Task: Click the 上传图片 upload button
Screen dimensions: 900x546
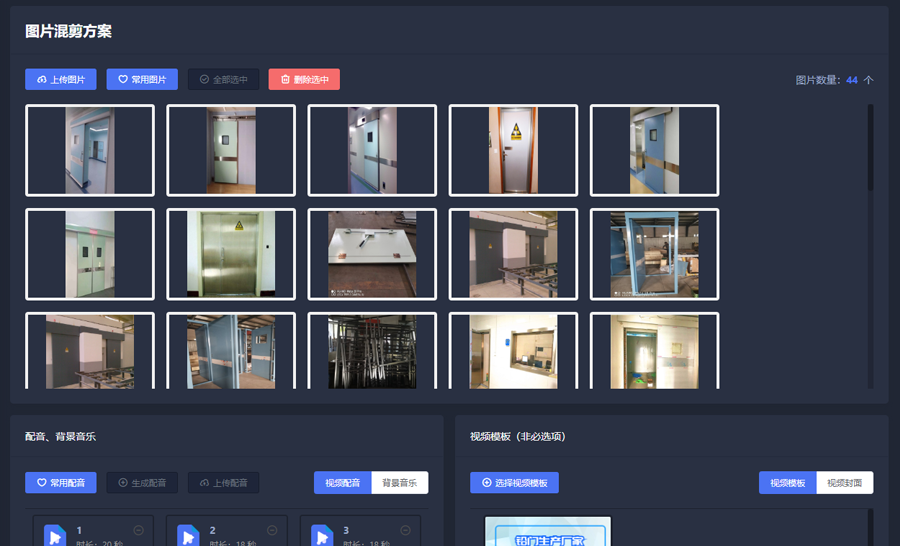Action: click(61, 79)
